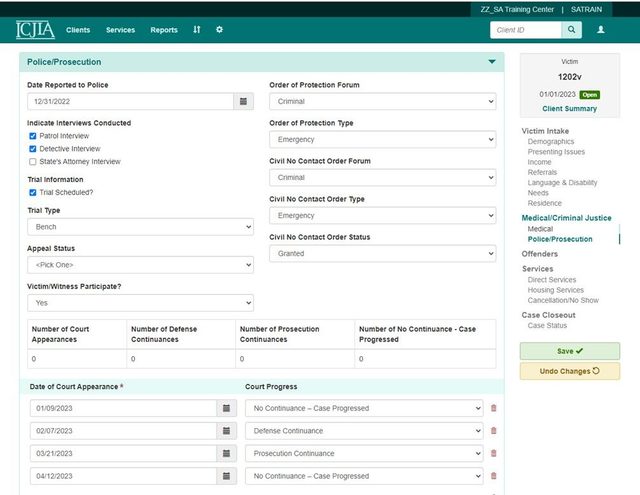
Task: Open calendar for 02/07/2023 court date
Action: (227, 431)
